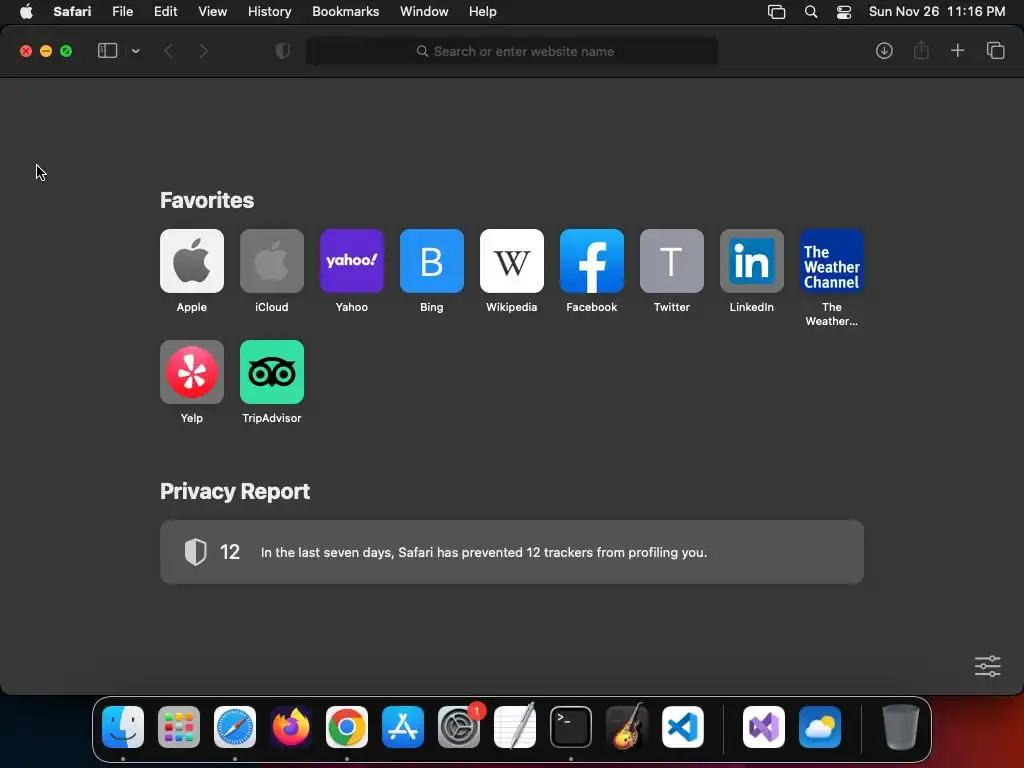1024x768 pixels.
Task: Open the privacy report shield in toolbar
Action: click(283, 51)
